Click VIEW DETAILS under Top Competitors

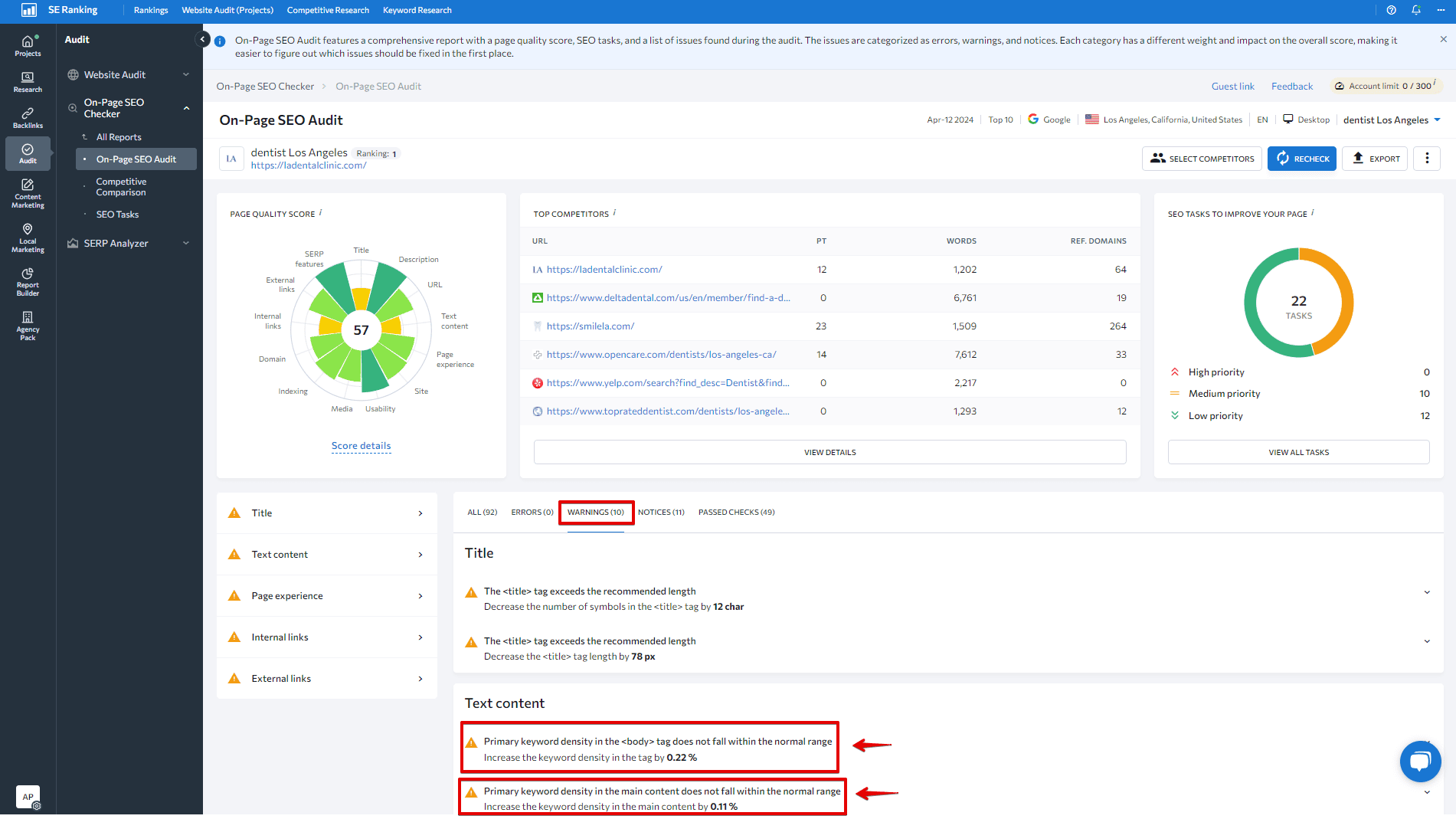pos(830,452)
